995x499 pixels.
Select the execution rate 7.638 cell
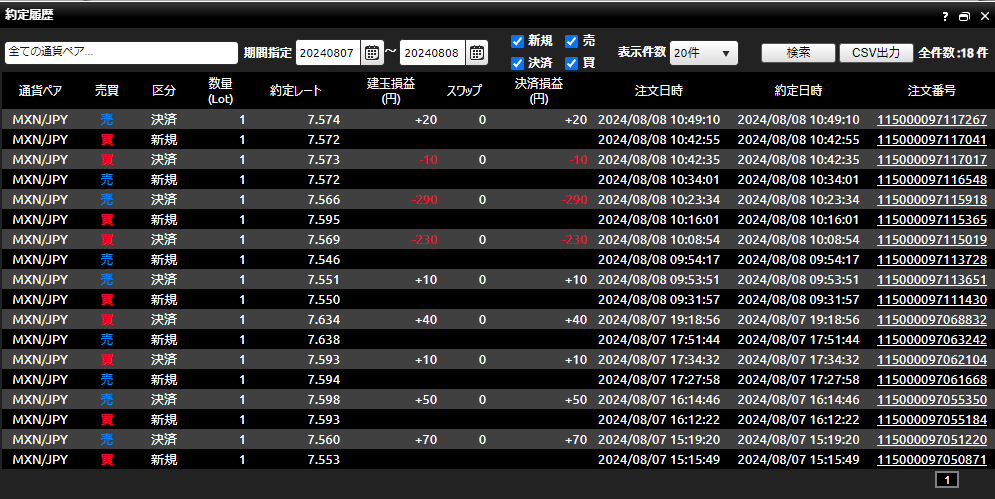click(x=324, y=340)
